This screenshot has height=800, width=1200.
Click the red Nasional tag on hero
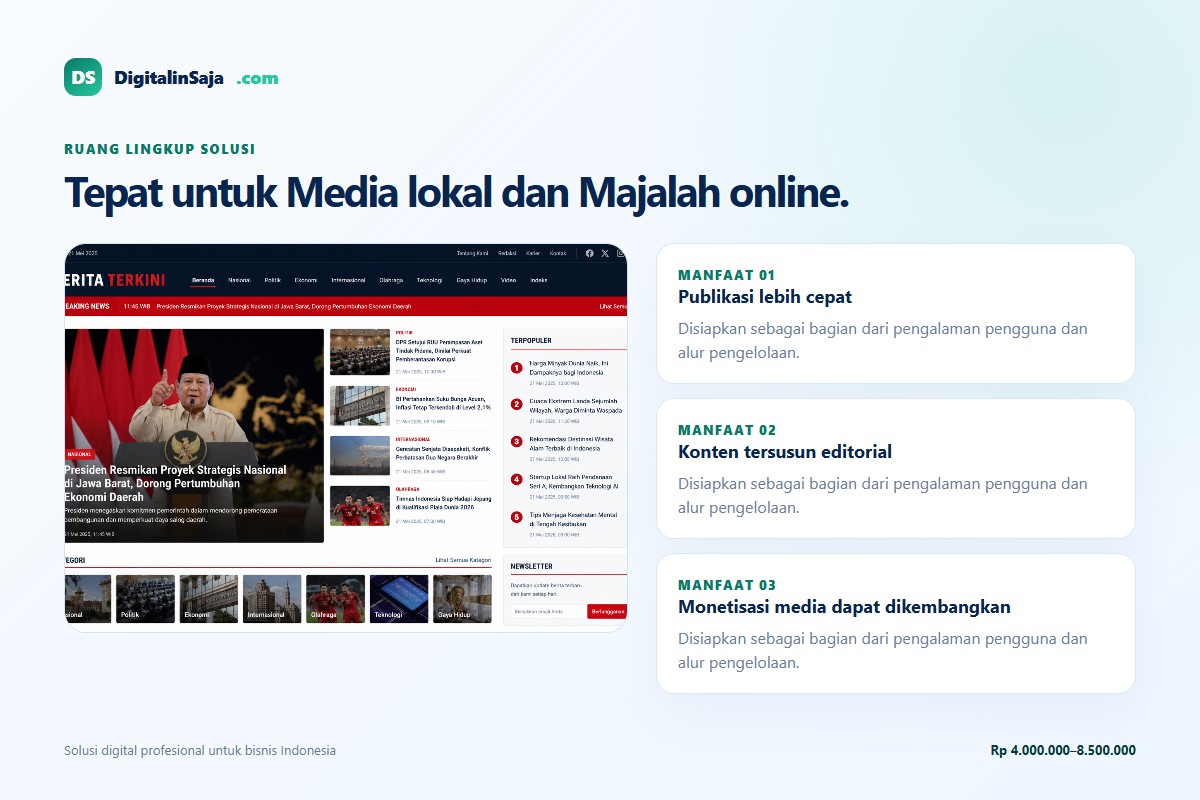[79, 454]
